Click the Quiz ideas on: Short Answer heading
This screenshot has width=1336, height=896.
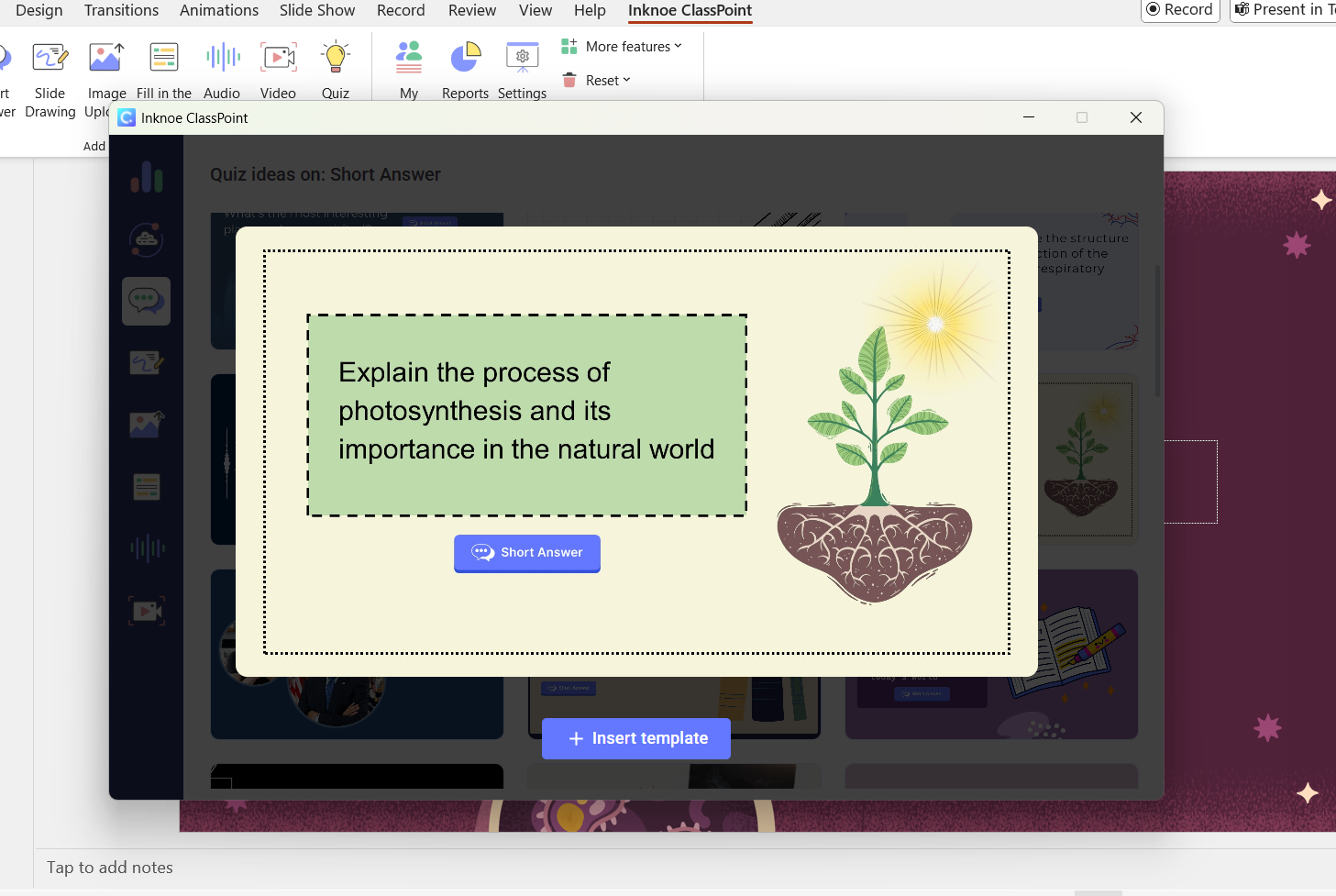point(326,174)
